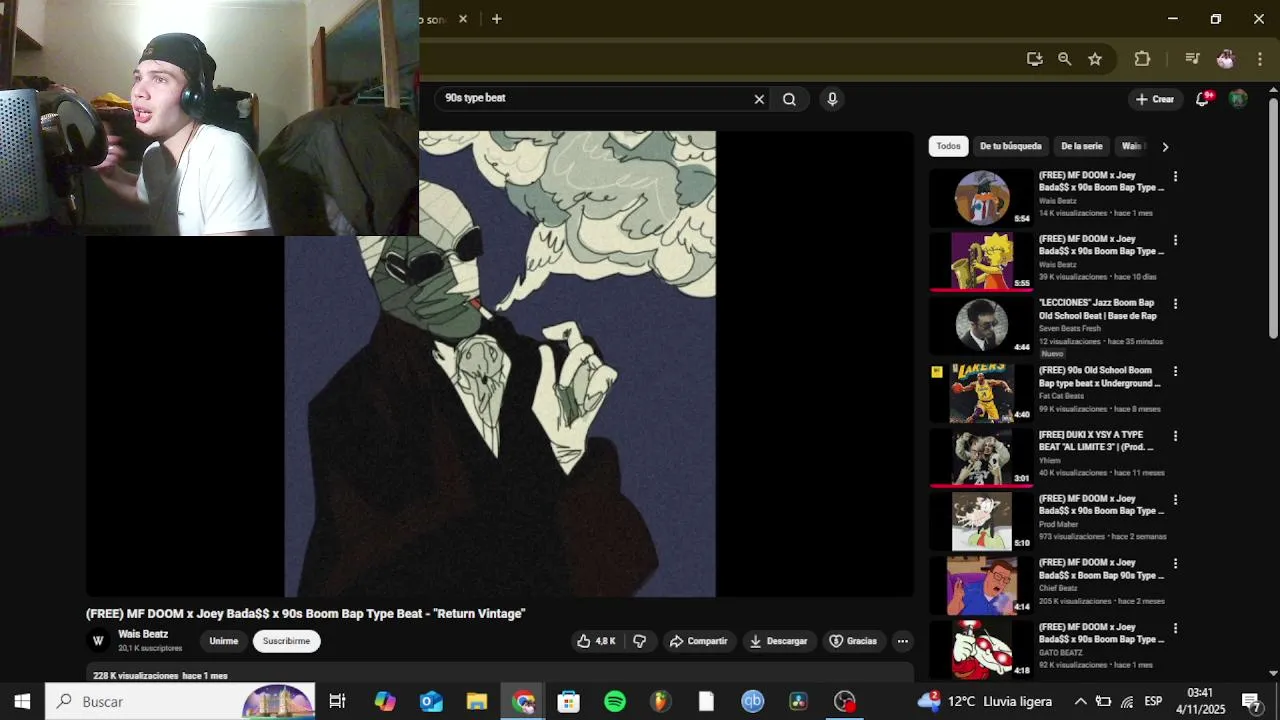
Task: Open the Fat Cat Beats Lakers thumbnail
Action: tap(982, 393)
